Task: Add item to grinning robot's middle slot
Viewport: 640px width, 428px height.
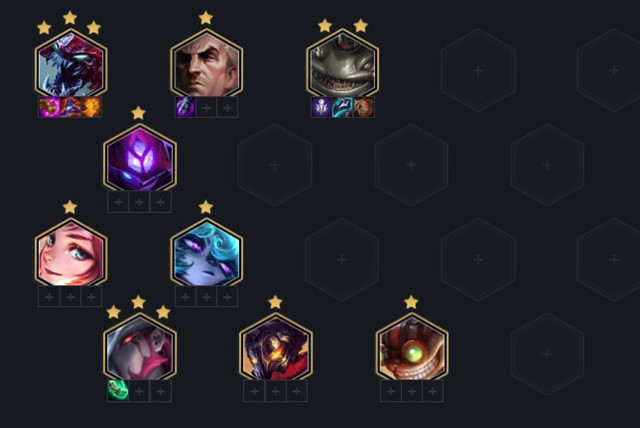Action: pyautogui.click(x=412, y=391)
